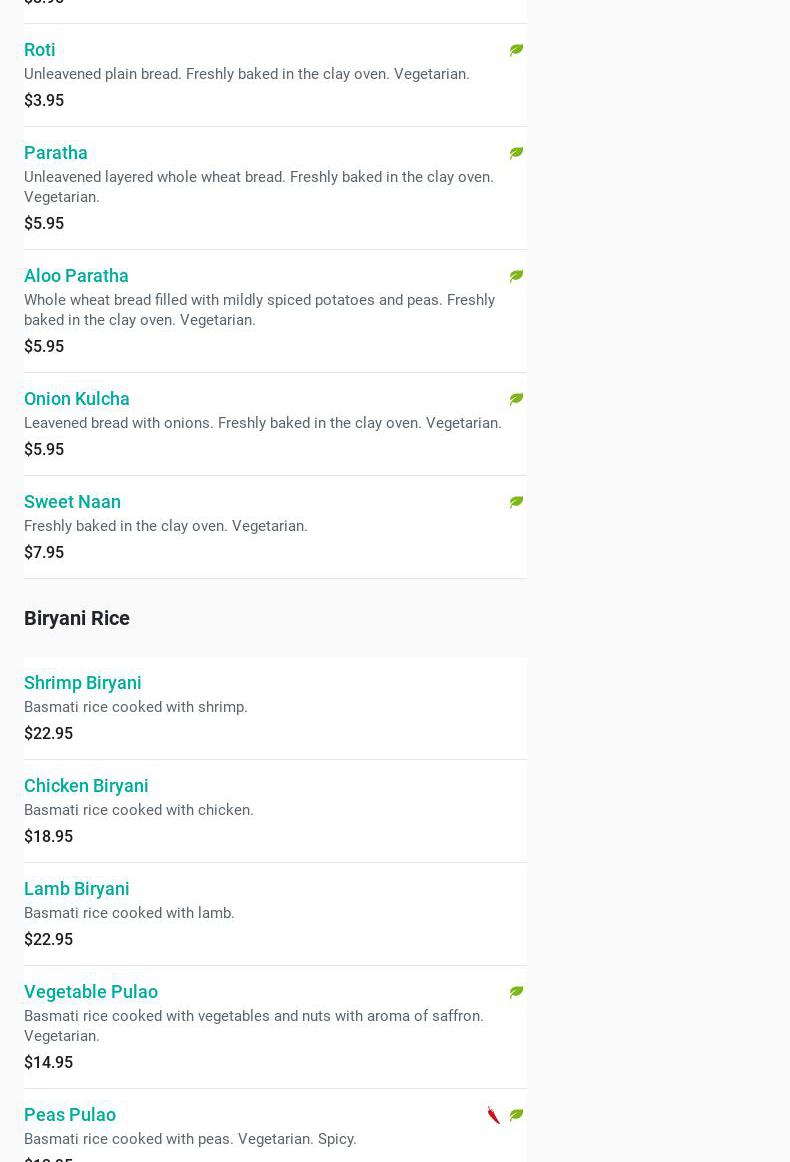Click the spicy chili icon for Peas Pulao
790x1162 pixels.
pos(494,1115)
